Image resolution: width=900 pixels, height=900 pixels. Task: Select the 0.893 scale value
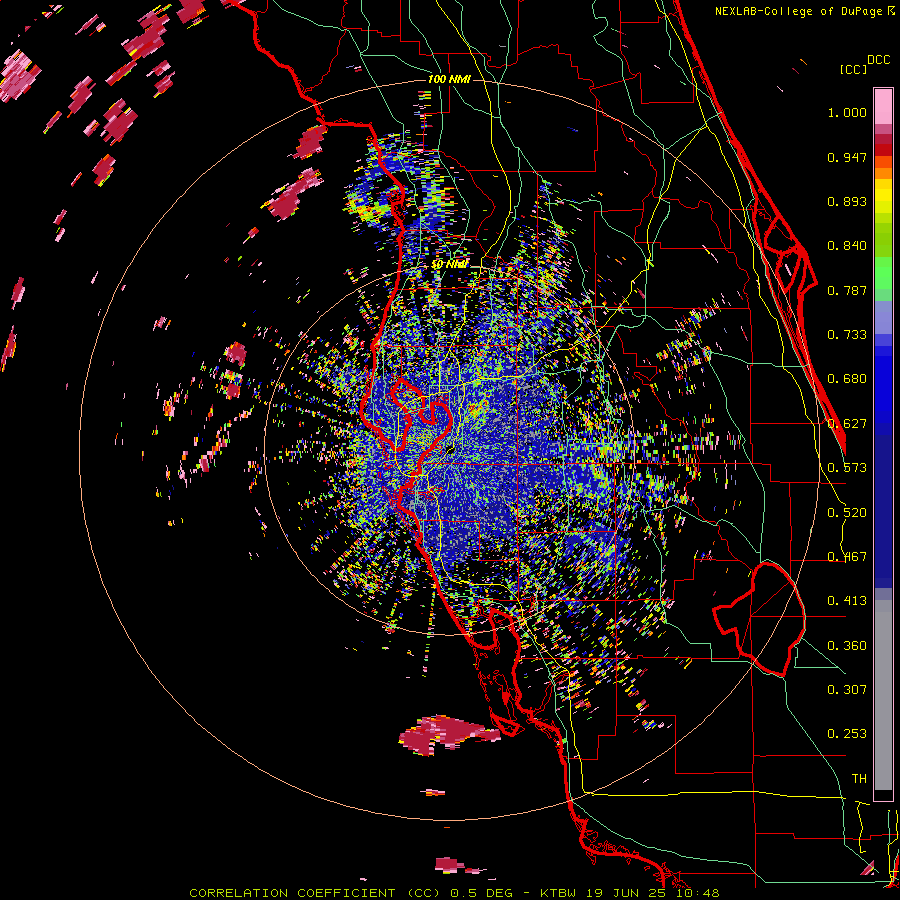(847, 201)
